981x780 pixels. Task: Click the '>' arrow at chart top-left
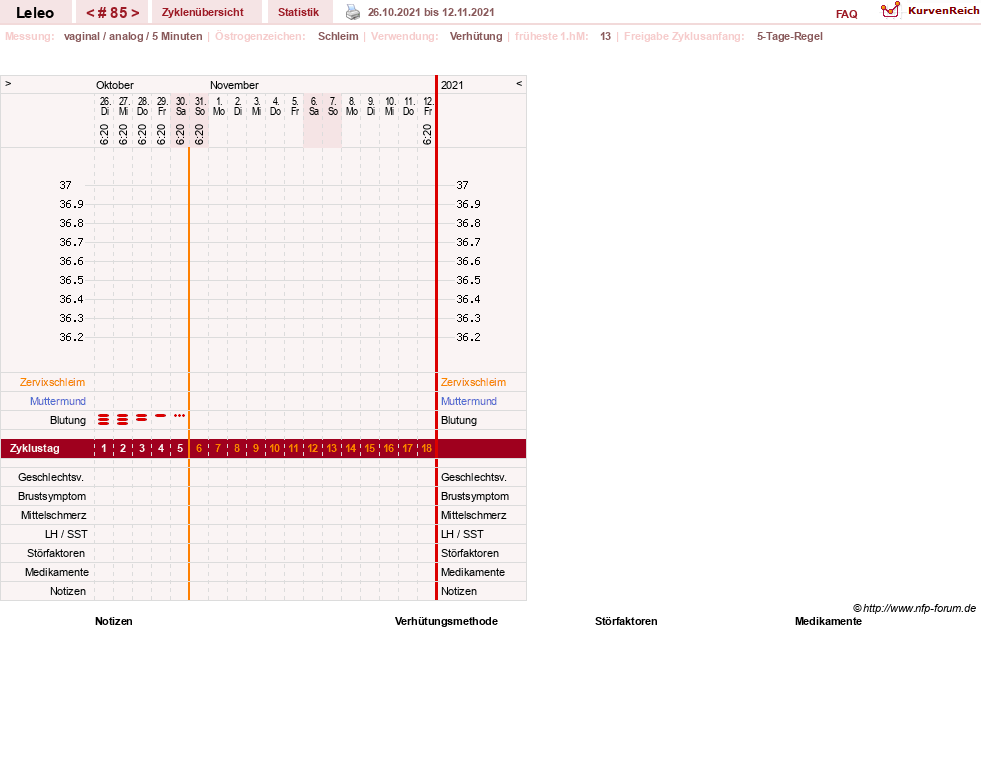click(x=8, y=83)
